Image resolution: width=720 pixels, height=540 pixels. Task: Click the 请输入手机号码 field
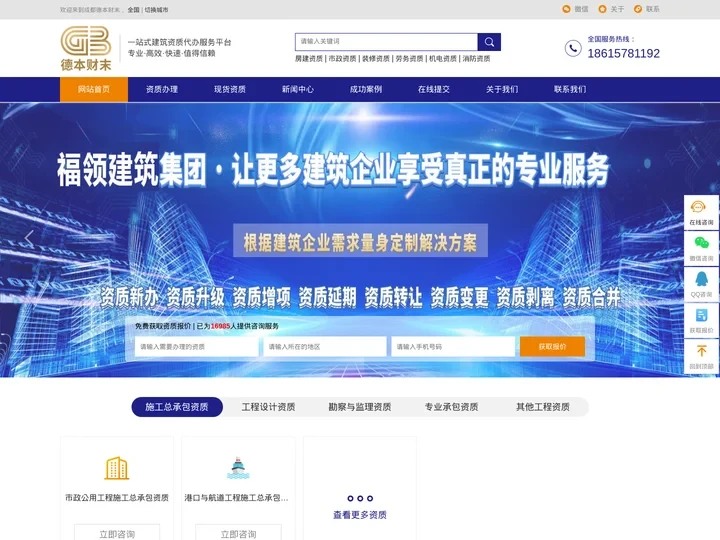pyautogui.click(x=453, y=347)
